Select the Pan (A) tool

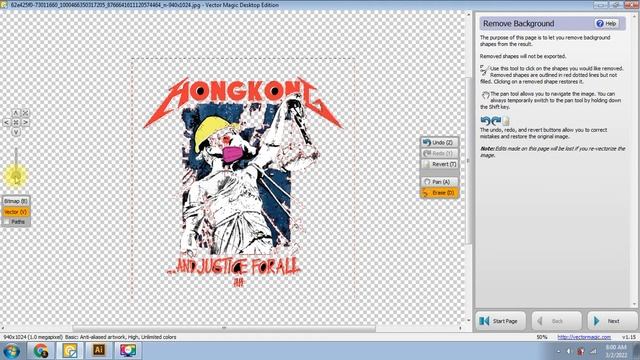439,182
